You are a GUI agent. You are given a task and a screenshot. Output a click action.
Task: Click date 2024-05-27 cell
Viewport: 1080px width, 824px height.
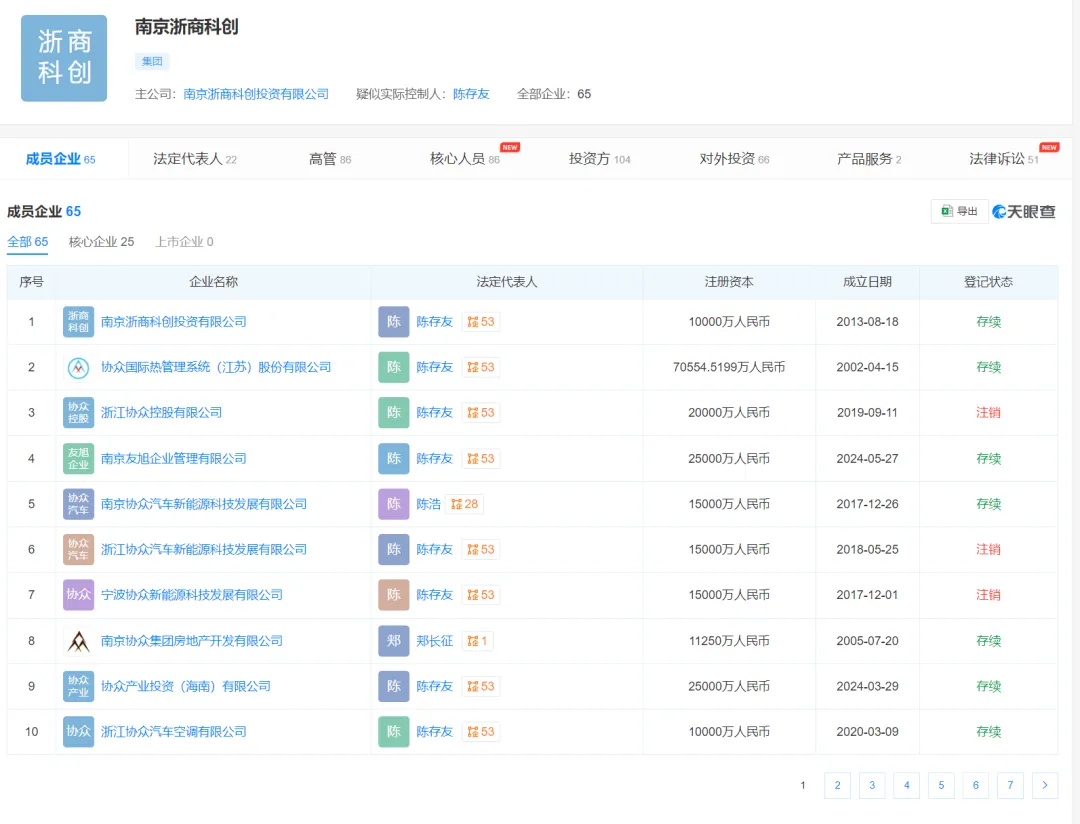click(x=867, y=458)
